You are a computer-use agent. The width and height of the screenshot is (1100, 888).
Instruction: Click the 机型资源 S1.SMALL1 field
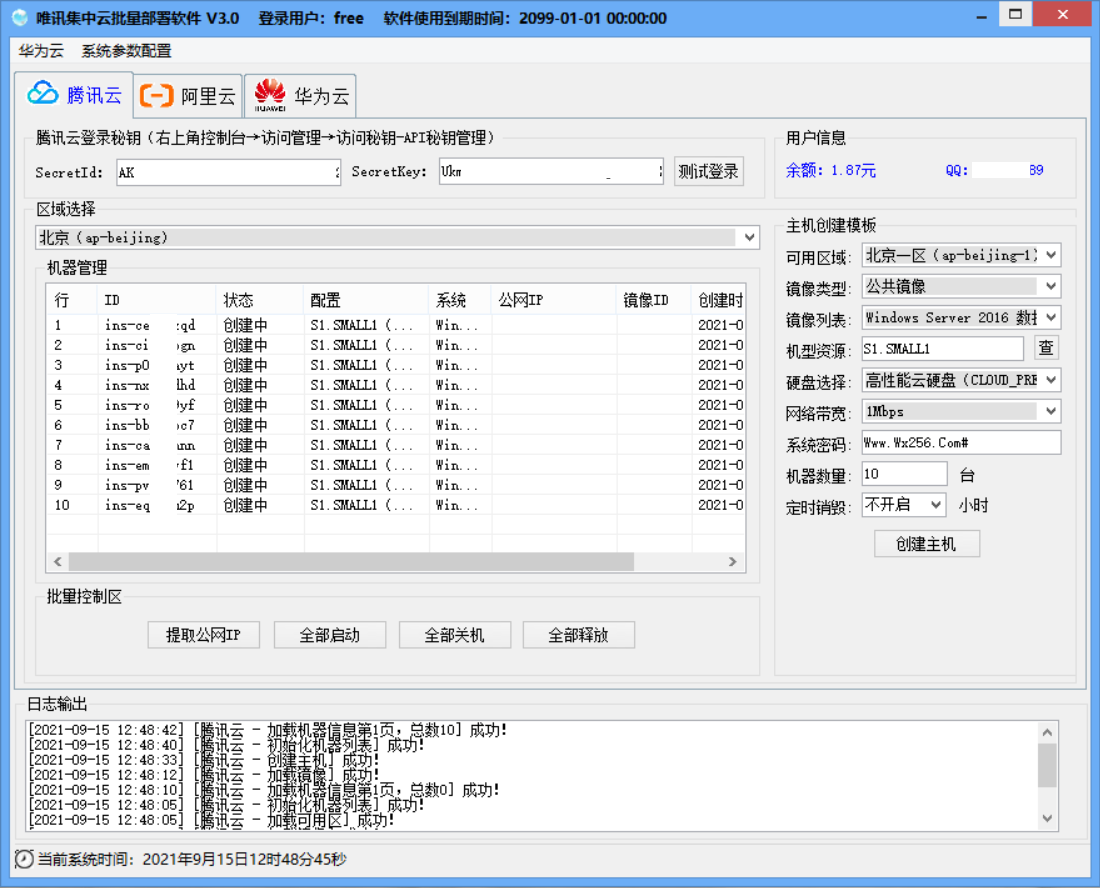[942, 349]
